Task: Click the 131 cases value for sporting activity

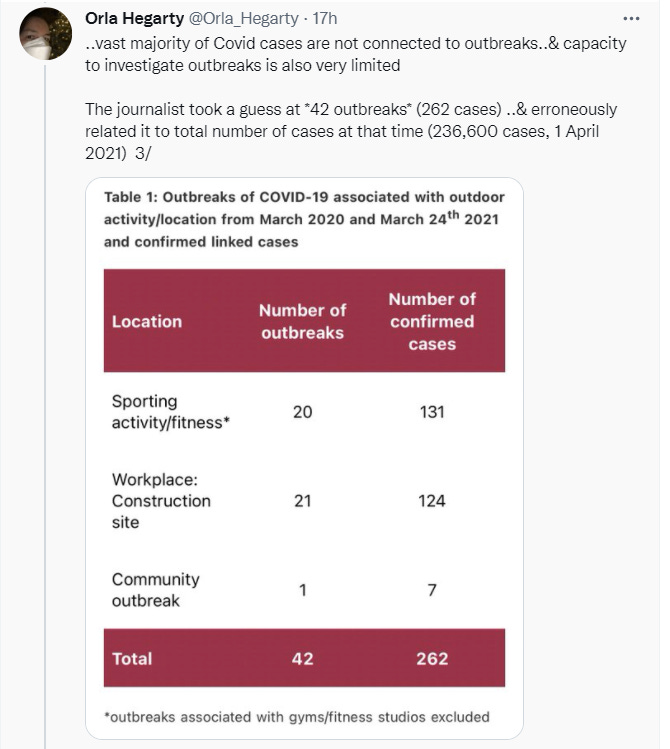Action: [432, 412]
